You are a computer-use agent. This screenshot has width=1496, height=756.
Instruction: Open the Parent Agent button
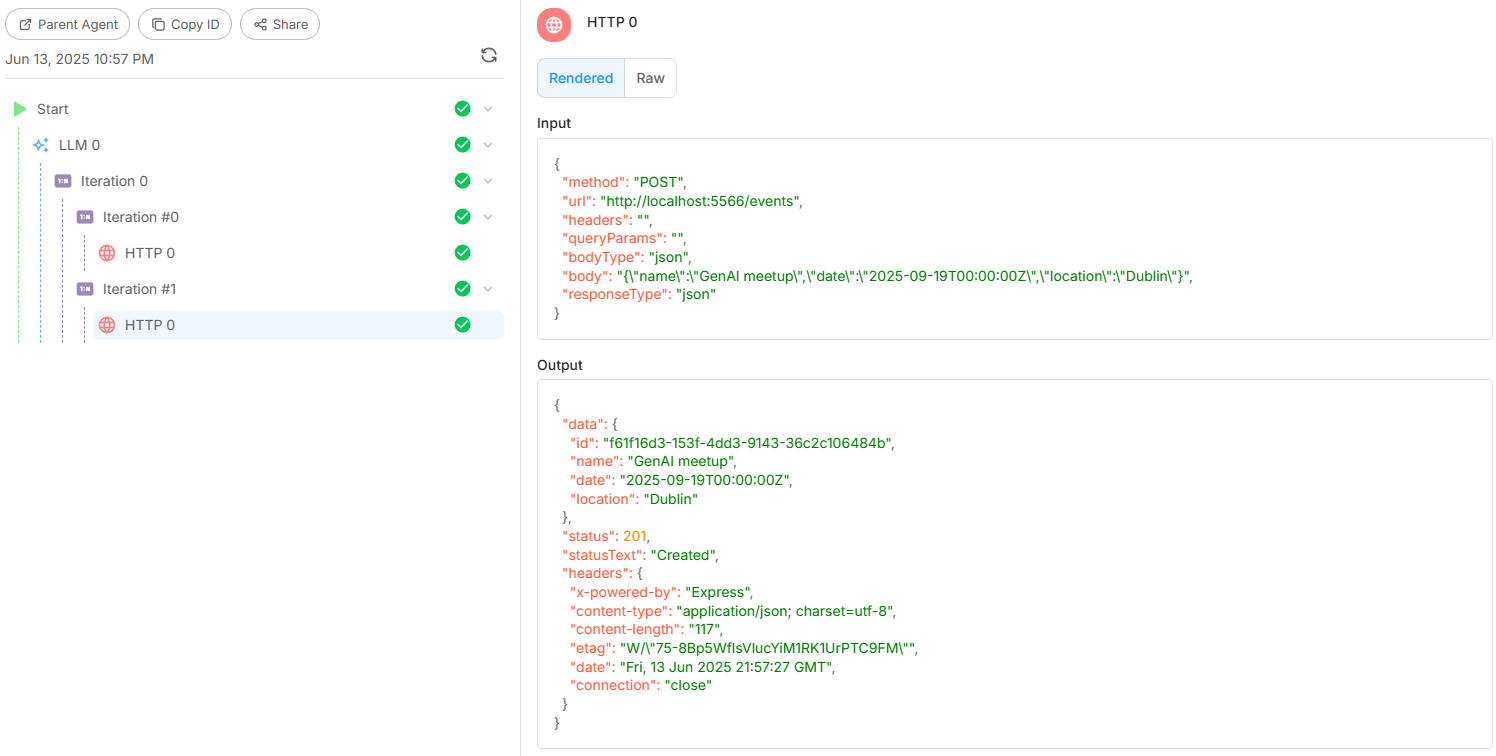pos(68,24)
